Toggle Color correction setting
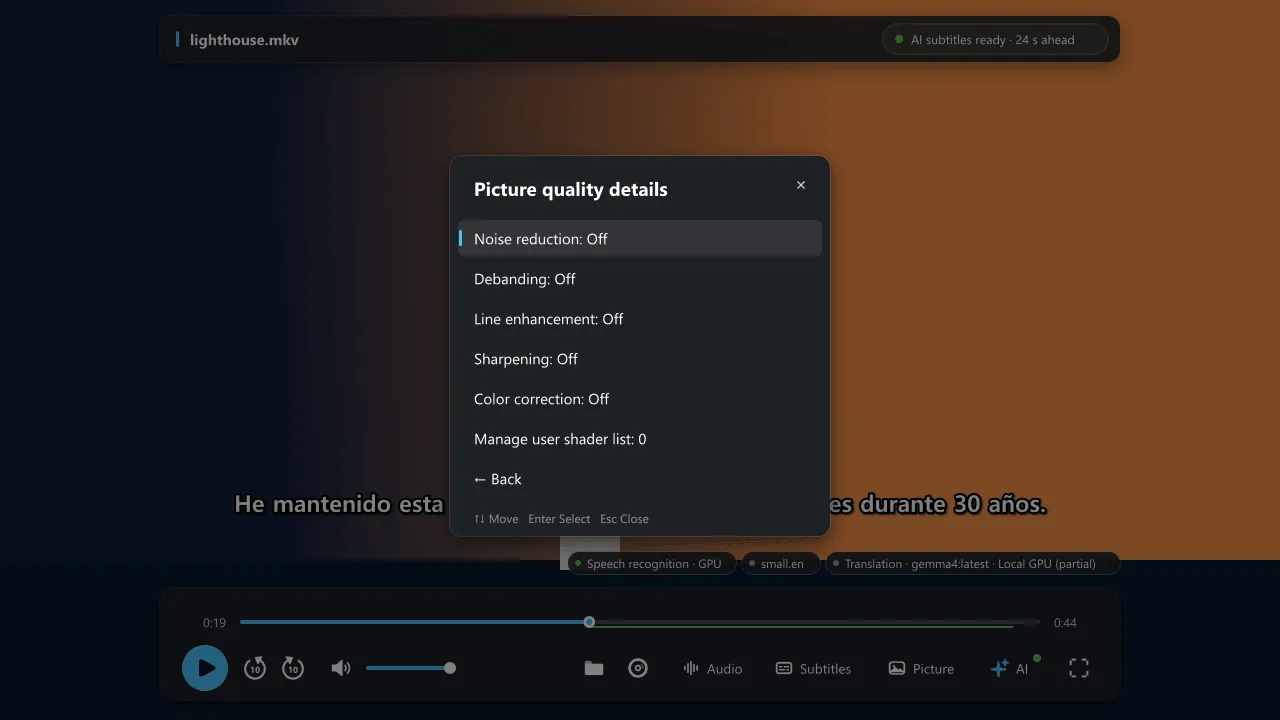Viewport: 1280px width, 720px height. click(640, 399)
